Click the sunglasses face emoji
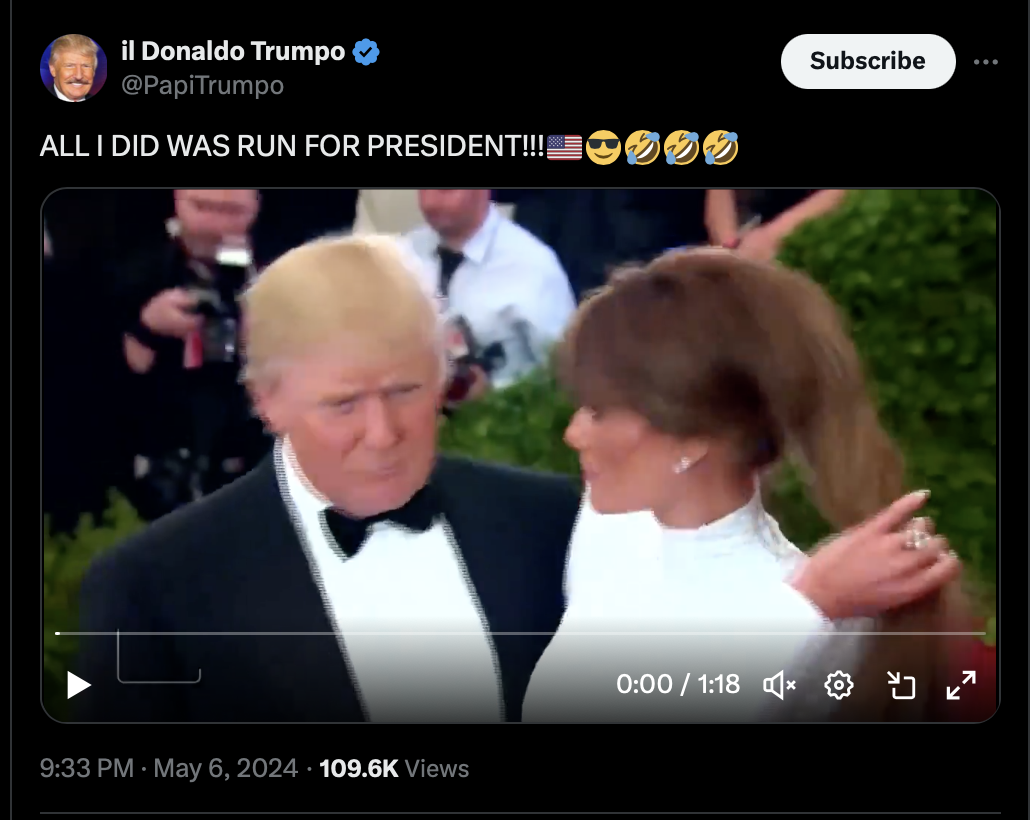1030x820 pixels. [x=603, y=147]
